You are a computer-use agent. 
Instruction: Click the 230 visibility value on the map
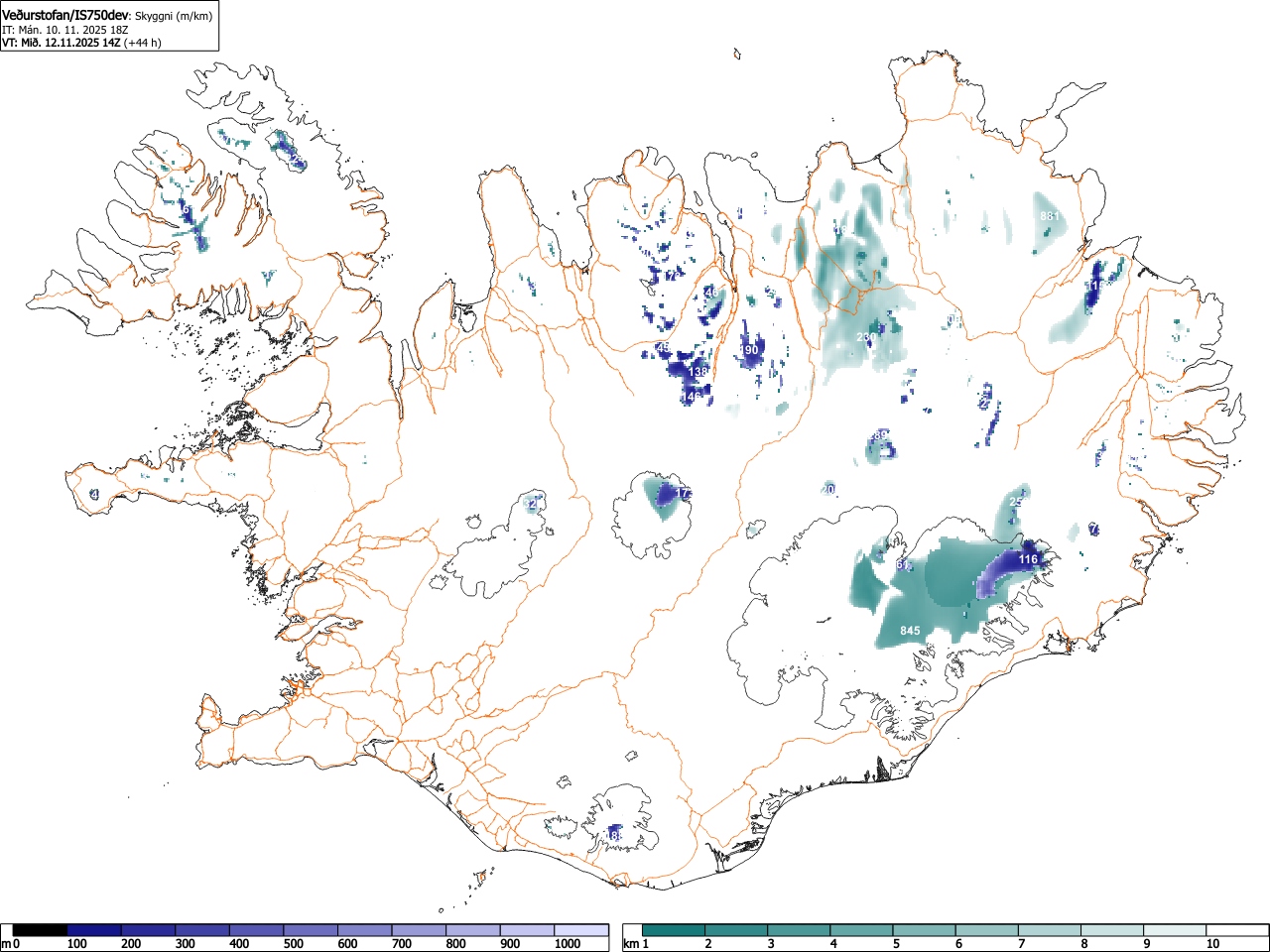tap(865, 338)
